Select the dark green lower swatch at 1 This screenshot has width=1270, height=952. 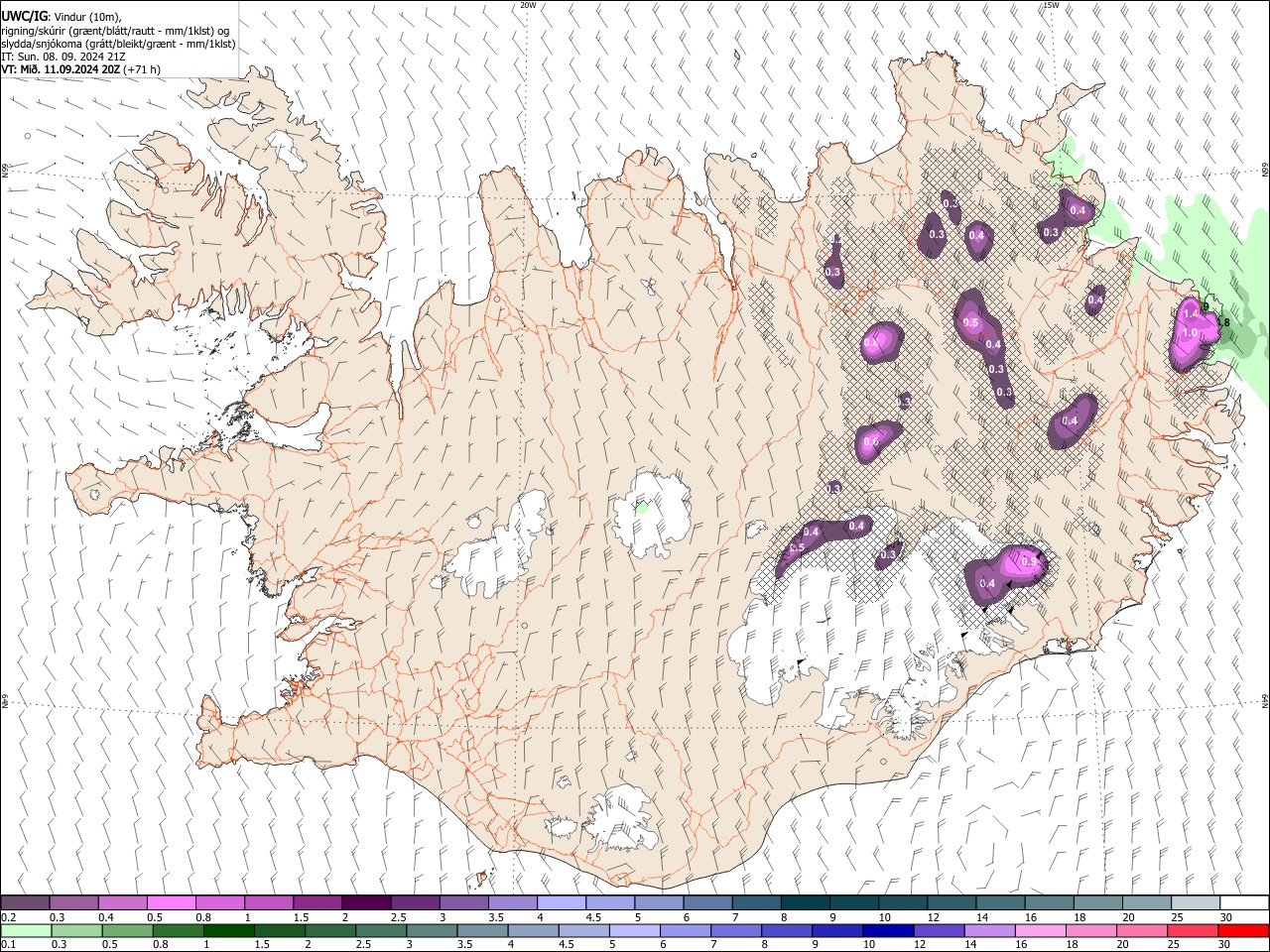tap(229, 930)
